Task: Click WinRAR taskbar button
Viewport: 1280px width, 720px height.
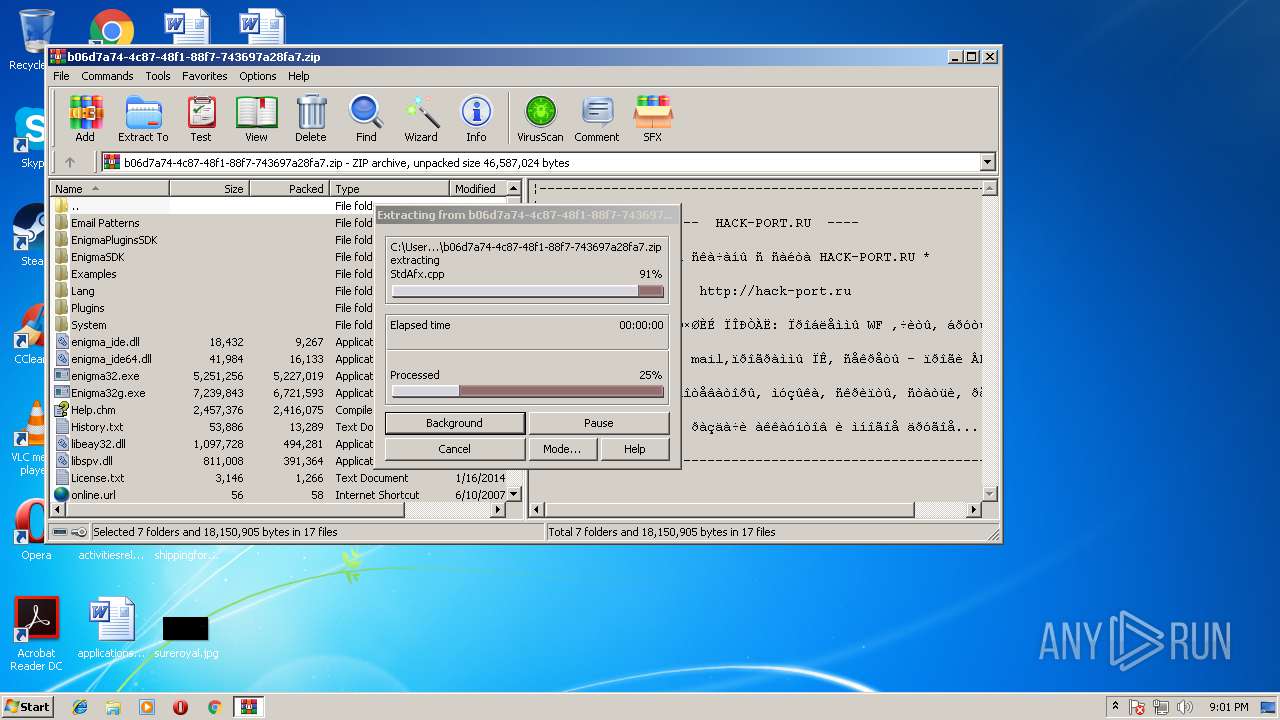Action: click(x=248, y=707)
